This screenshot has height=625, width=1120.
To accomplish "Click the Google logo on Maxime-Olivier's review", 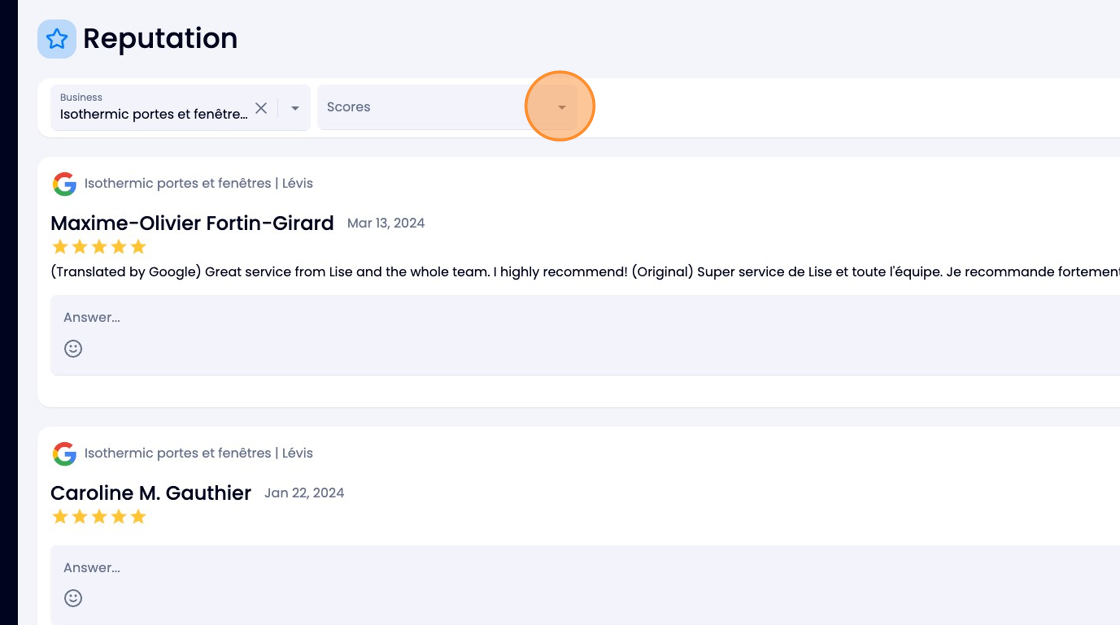I will tap(64, 184).
